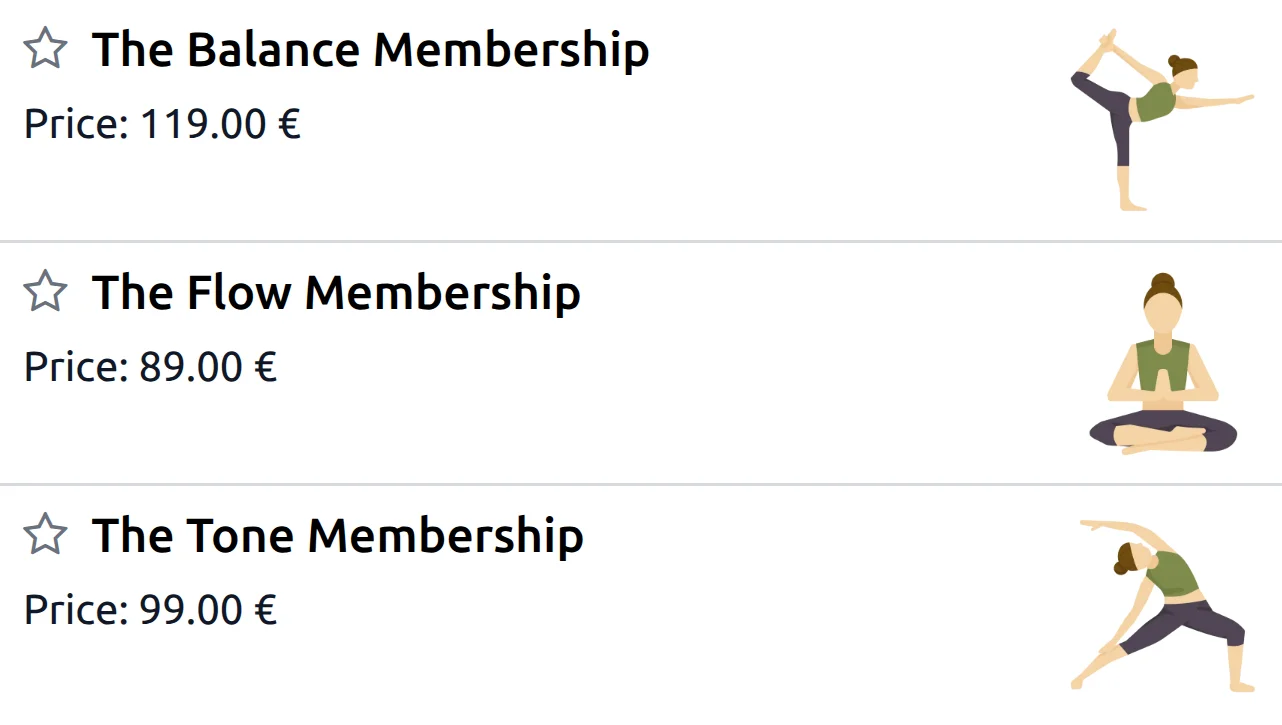Viewport: 1282px width, 725px height.
Task: Click the 89.00 price number
Action: (x=191, y=368)
